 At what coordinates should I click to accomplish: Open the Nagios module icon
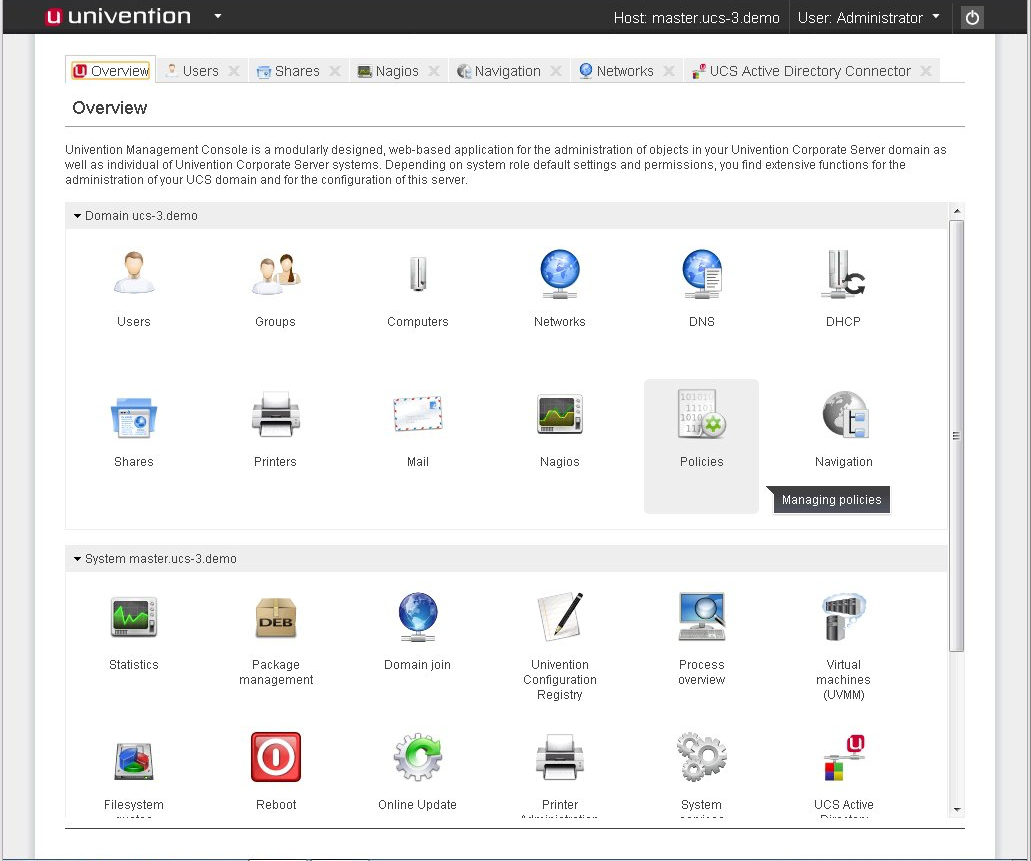click(560, 414)
